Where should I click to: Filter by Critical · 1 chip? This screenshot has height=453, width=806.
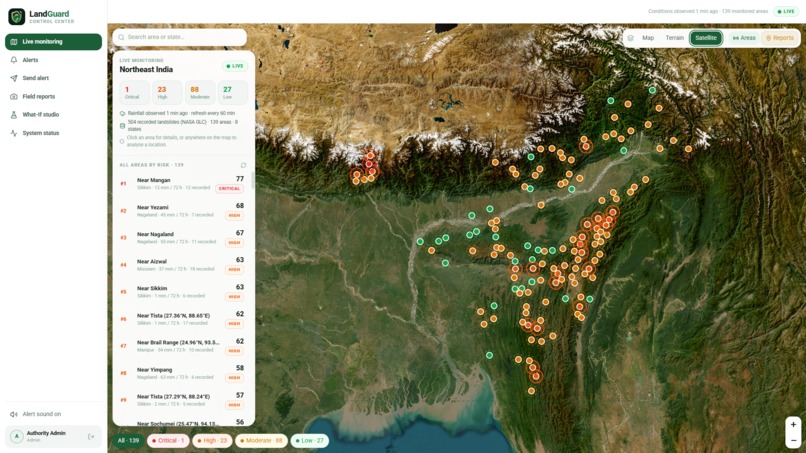(168, 441)
